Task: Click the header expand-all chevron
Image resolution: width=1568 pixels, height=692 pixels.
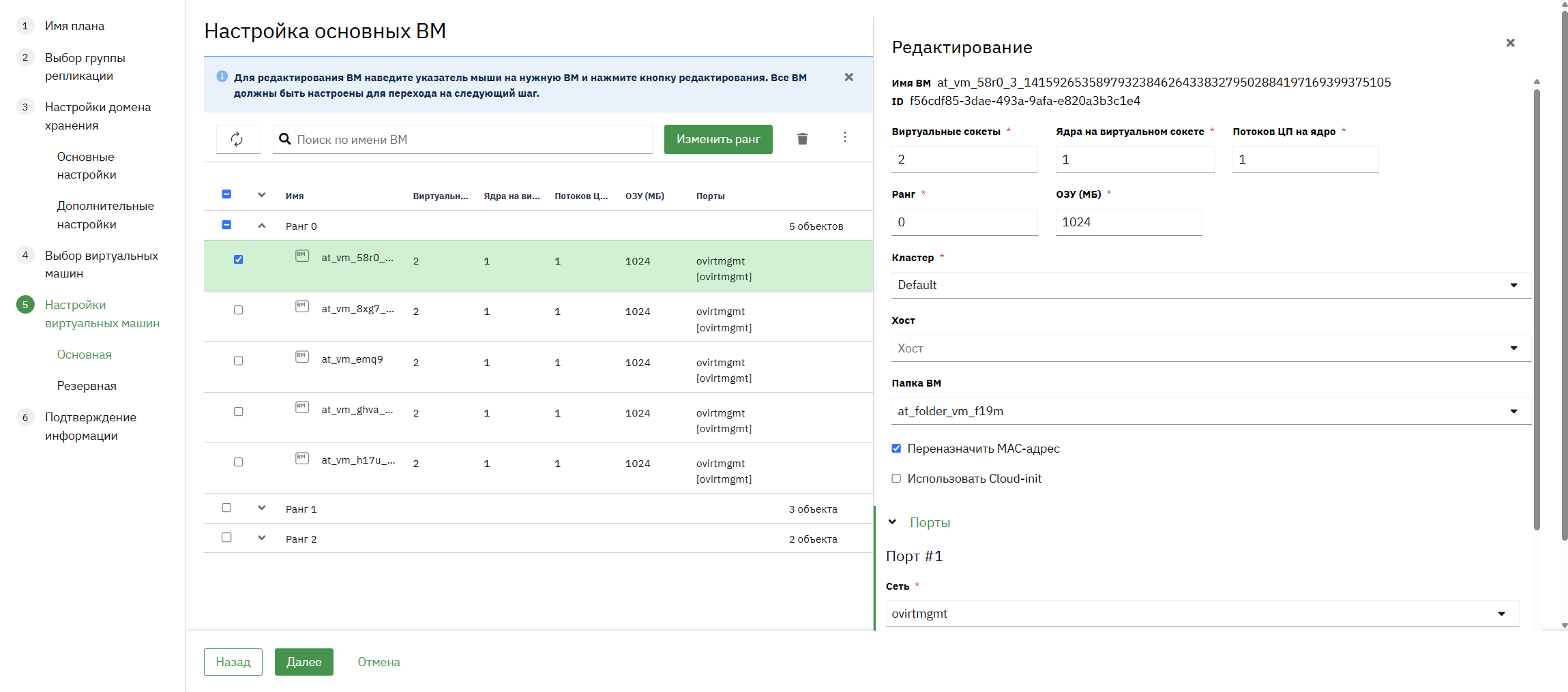Action: coord(262,195)
